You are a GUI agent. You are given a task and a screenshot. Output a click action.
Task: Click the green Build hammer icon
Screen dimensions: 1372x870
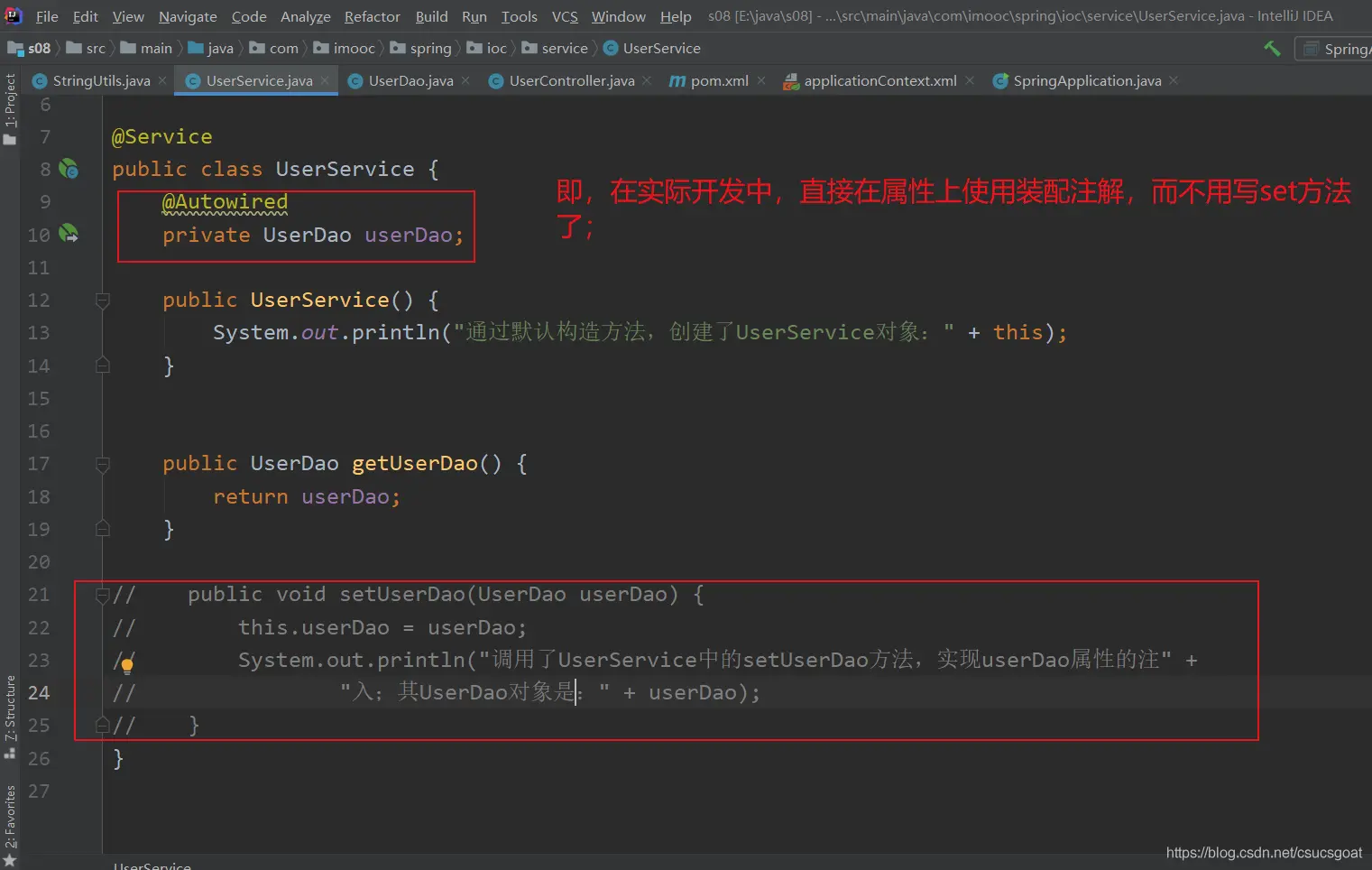1272,49
